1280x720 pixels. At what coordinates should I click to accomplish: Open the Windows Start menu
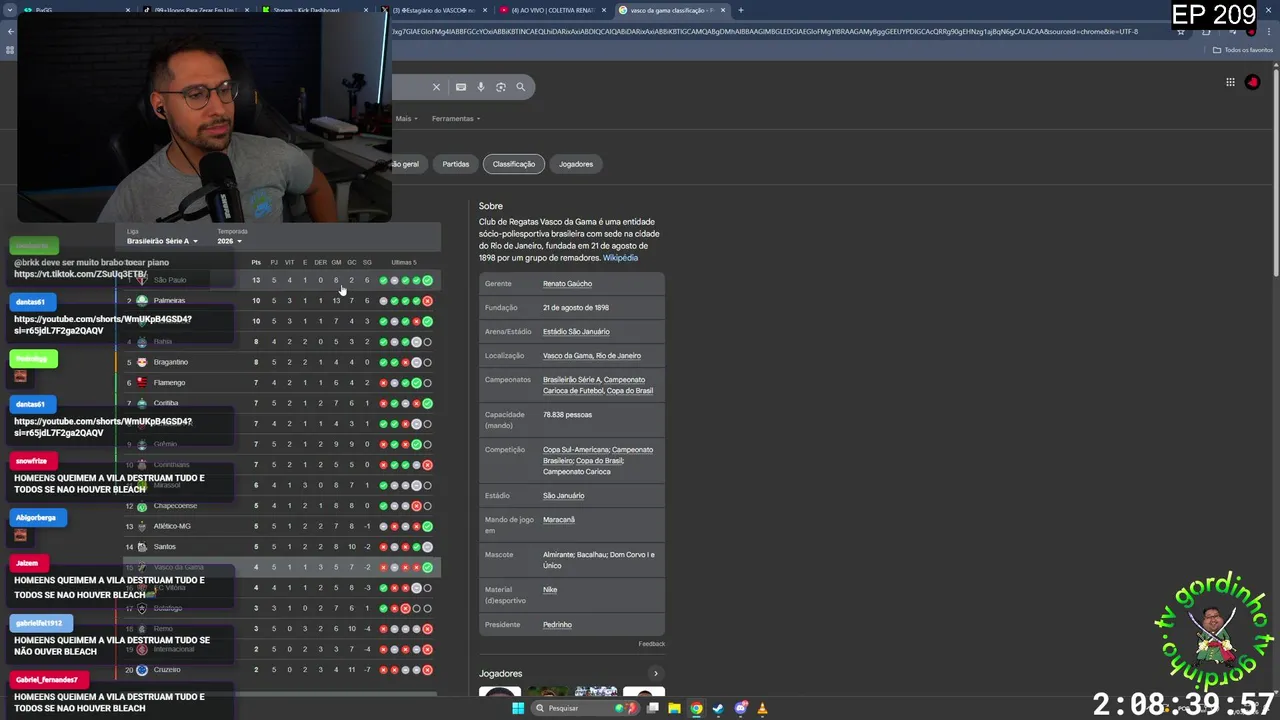click(518, 708)
